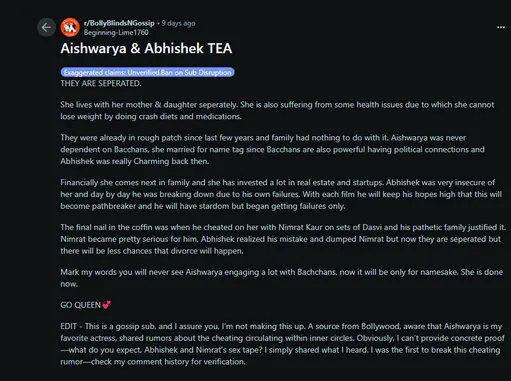Click the paragraph starting 'Financially she comes next'

(281, 194)
